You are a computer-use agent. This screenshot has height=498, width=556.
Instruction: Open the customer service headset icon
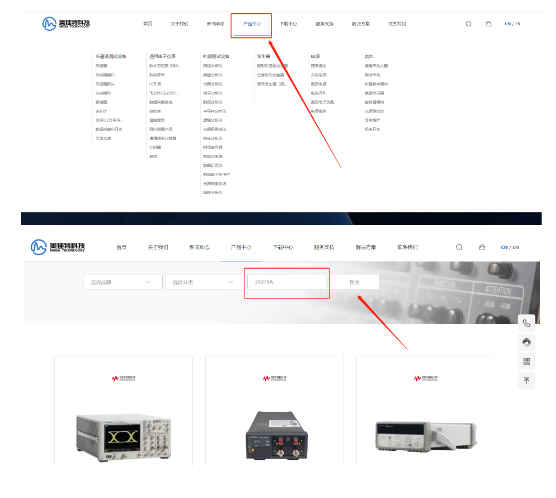click(x=527, y=342)
